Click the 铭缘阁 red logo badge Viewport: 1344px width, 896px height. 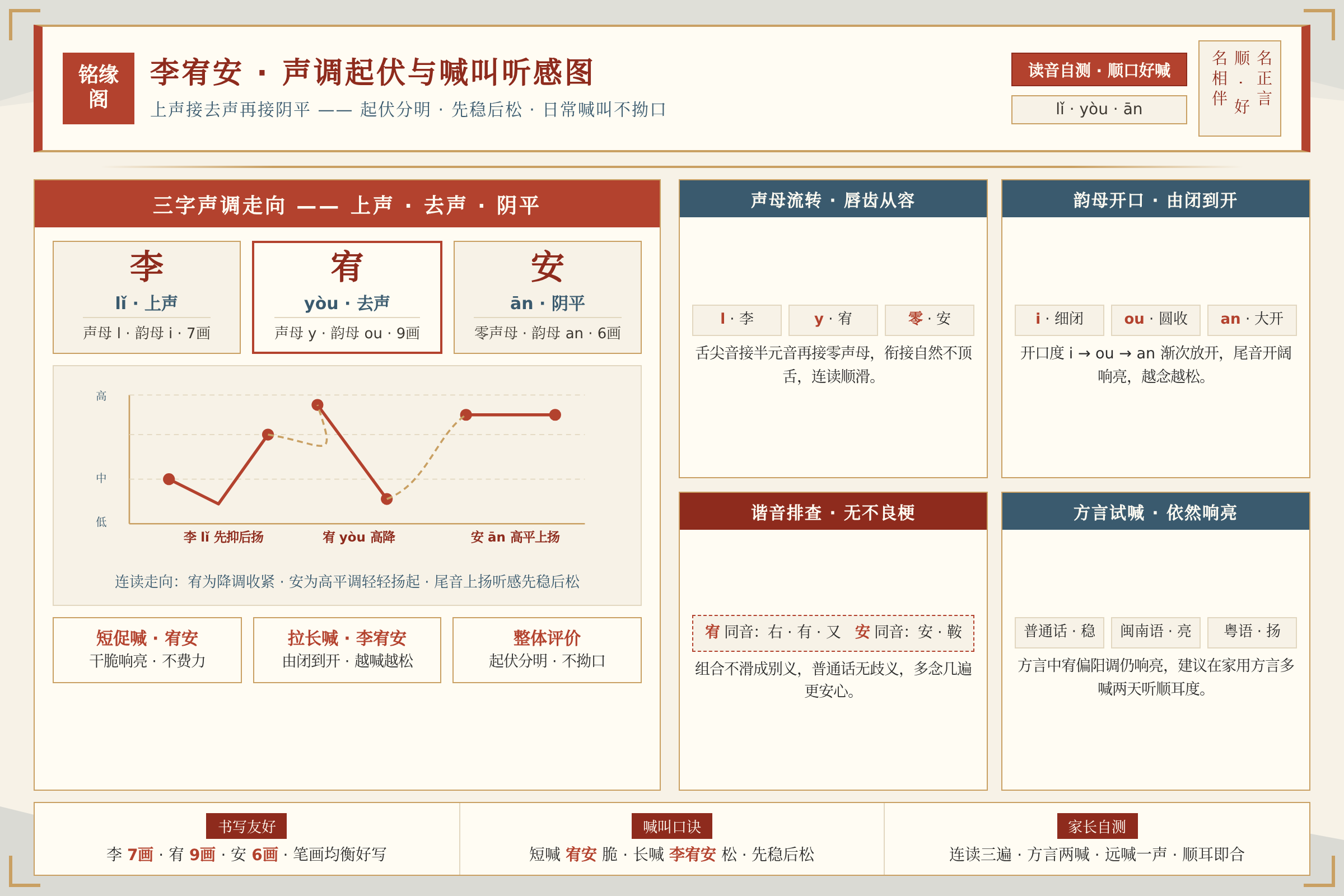pyautogui.click(x=99, y=88)
